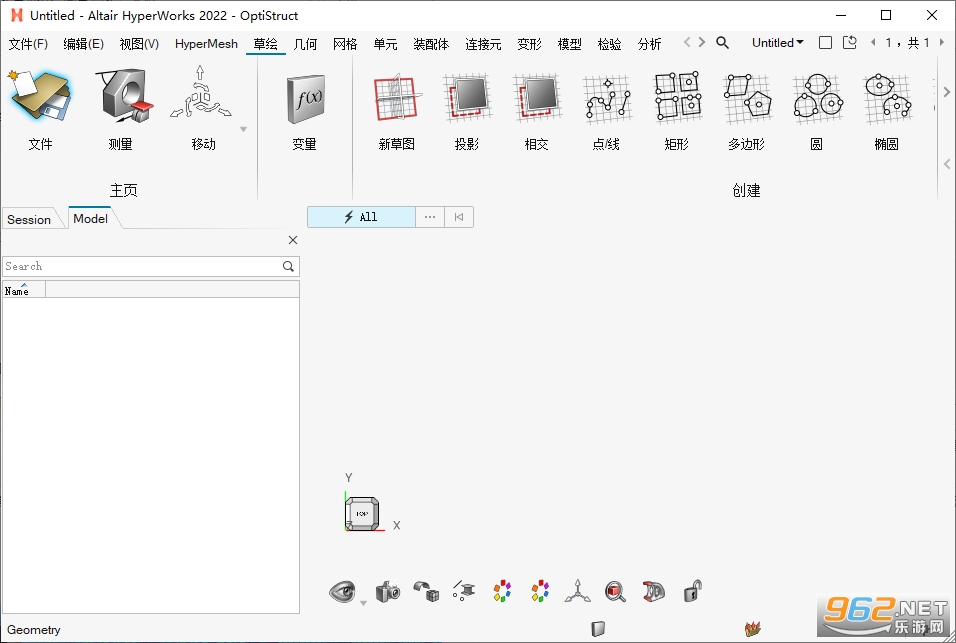The height and width of the screenshot is (643, 956).
Task: Switch to the 变形 morph ribbon tab
Action: [x=529, y=44]
